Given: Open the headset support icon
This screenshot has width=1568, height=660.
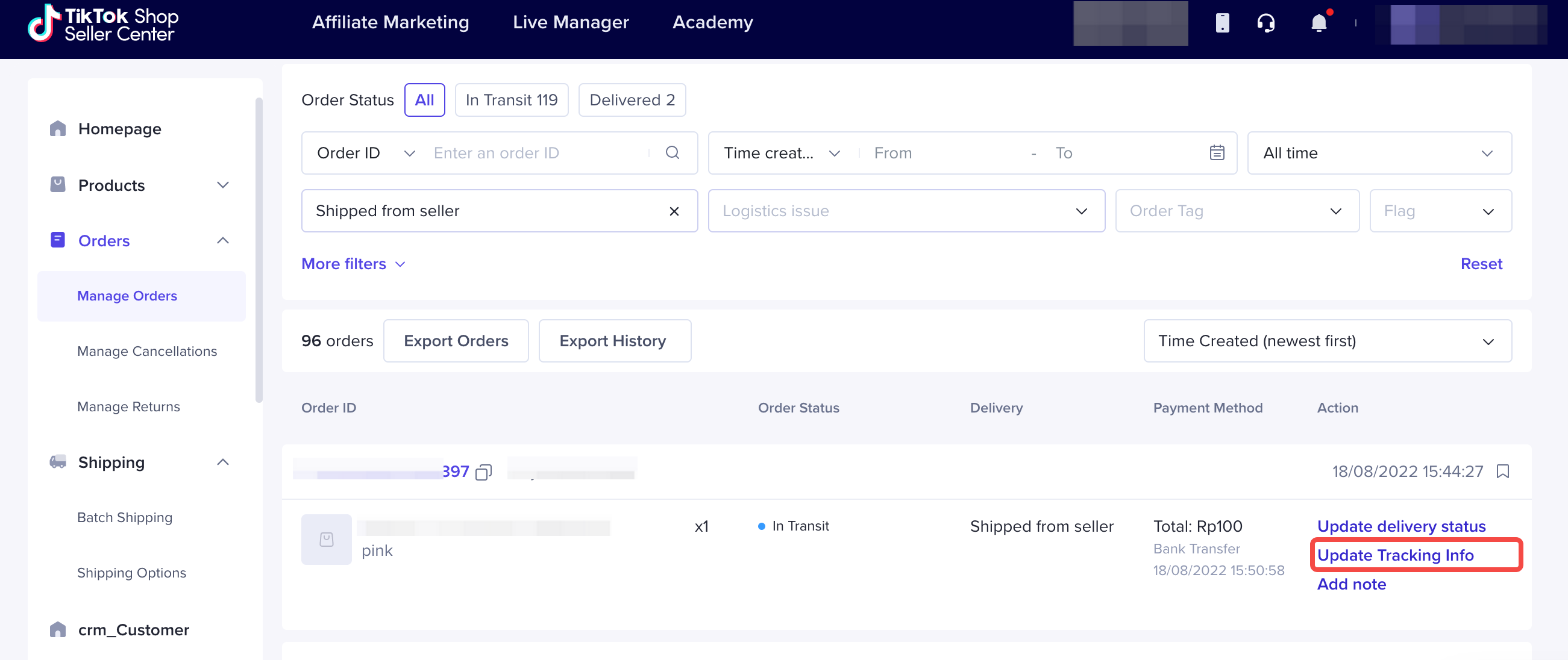Looking at the screenshot, I should tap(1266, 23).
